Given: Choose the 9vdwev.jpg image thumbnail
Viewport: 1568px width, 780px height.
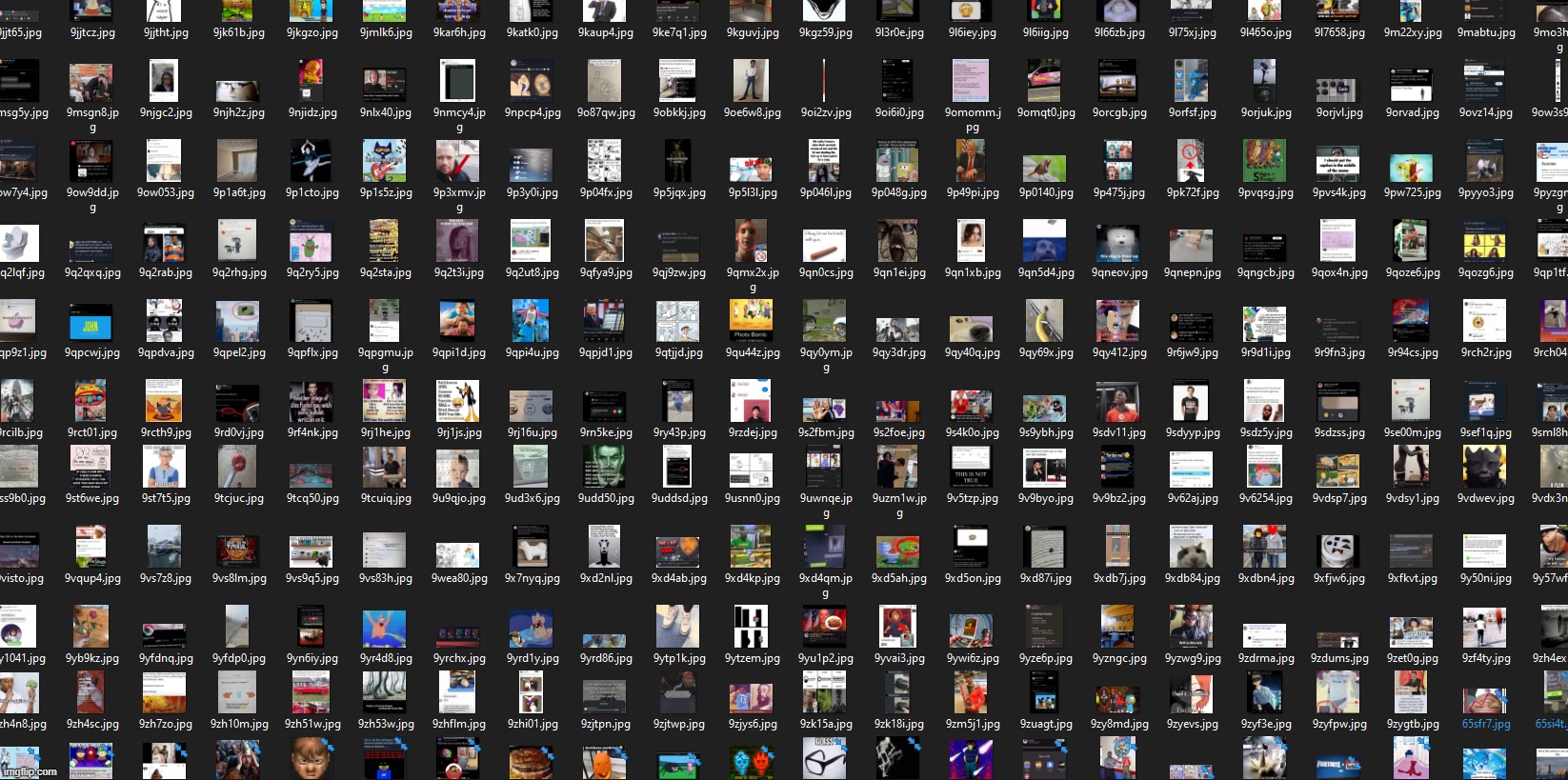Looking at the screenshot, I should pos(1484,469).
